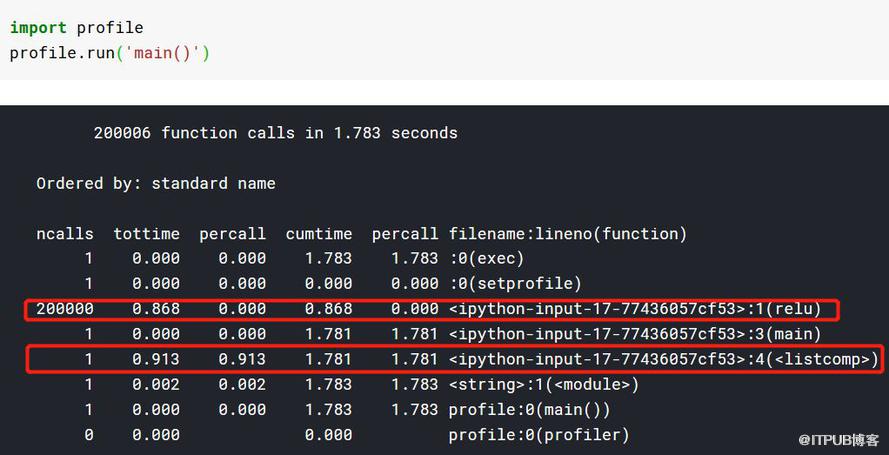Screen dimensions: 889x455
Task: Click the ncalls column header
Action: click(x=65, y=234)
